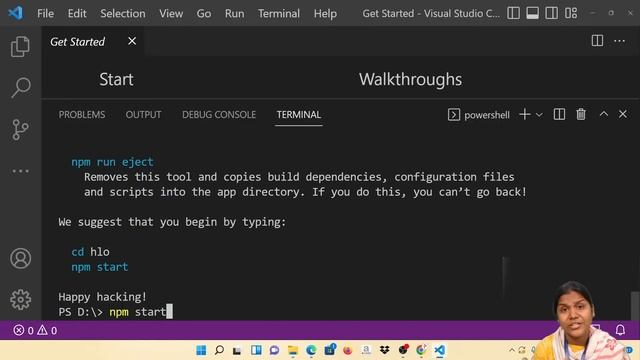Click the Start heading
The image size is (640, 360).
click(116, 79)
